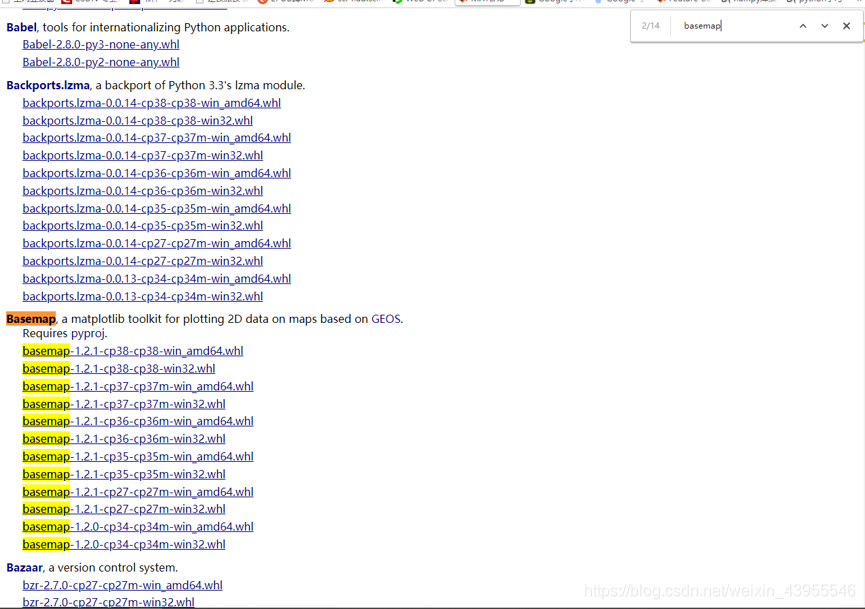The image size is (865, 609).
Task: Click the find bar search field
Action: tap(731, 26)
